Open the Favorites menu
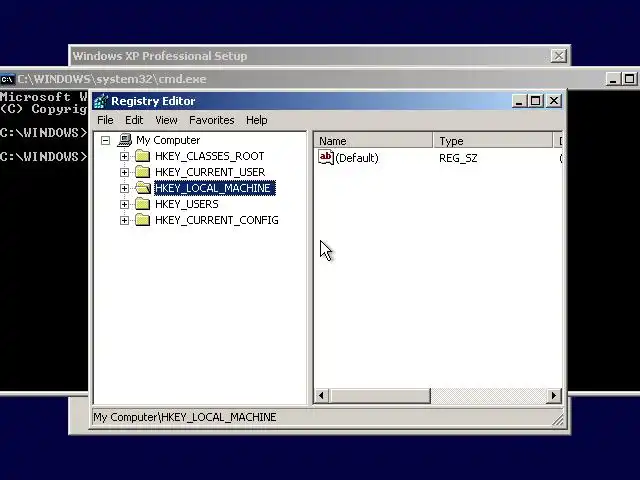 coord(211,120)
